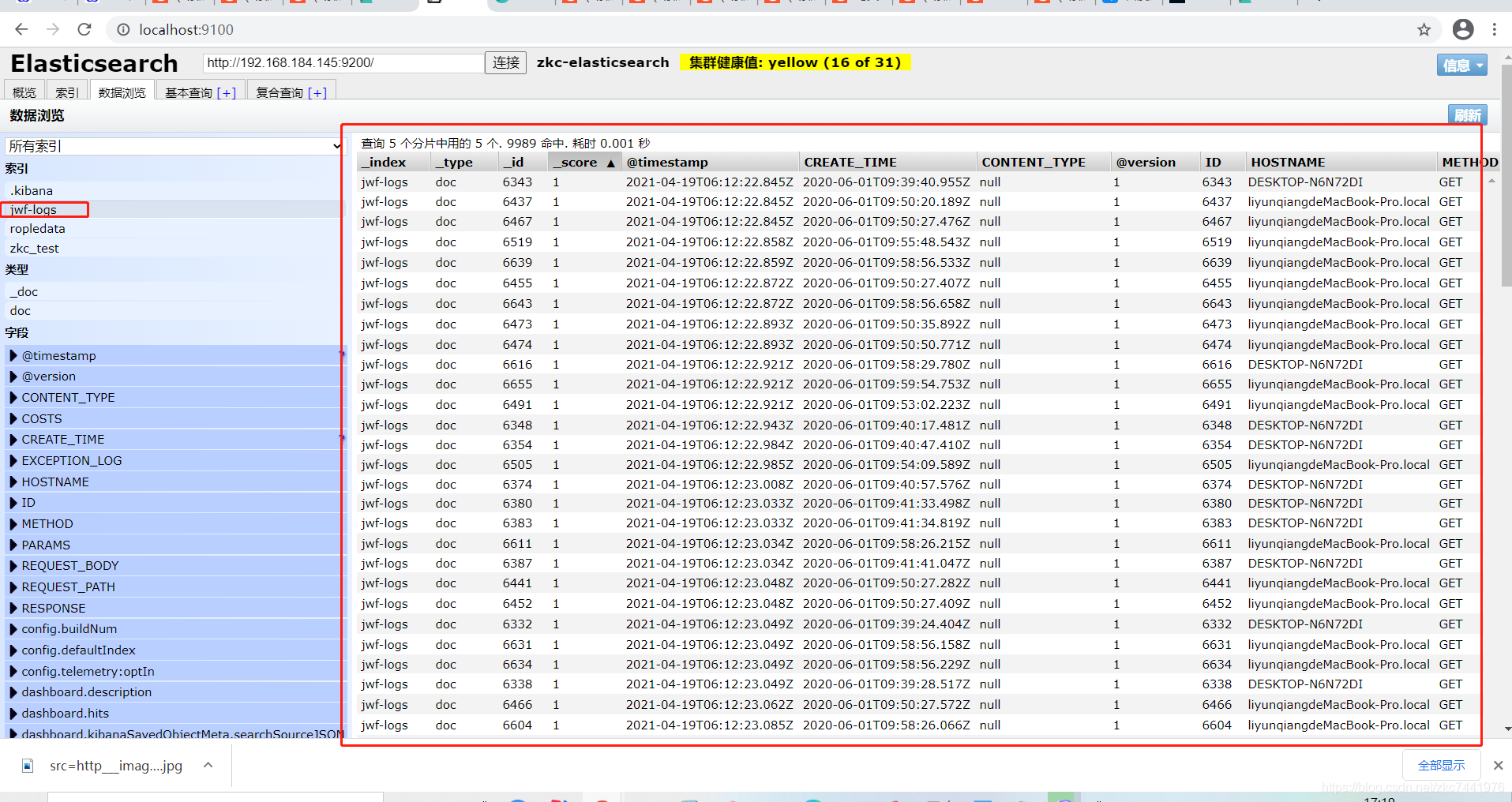Click the 刷新 refresh button
Viewport: 1512px width, 802px height.
coord(1467,115)
